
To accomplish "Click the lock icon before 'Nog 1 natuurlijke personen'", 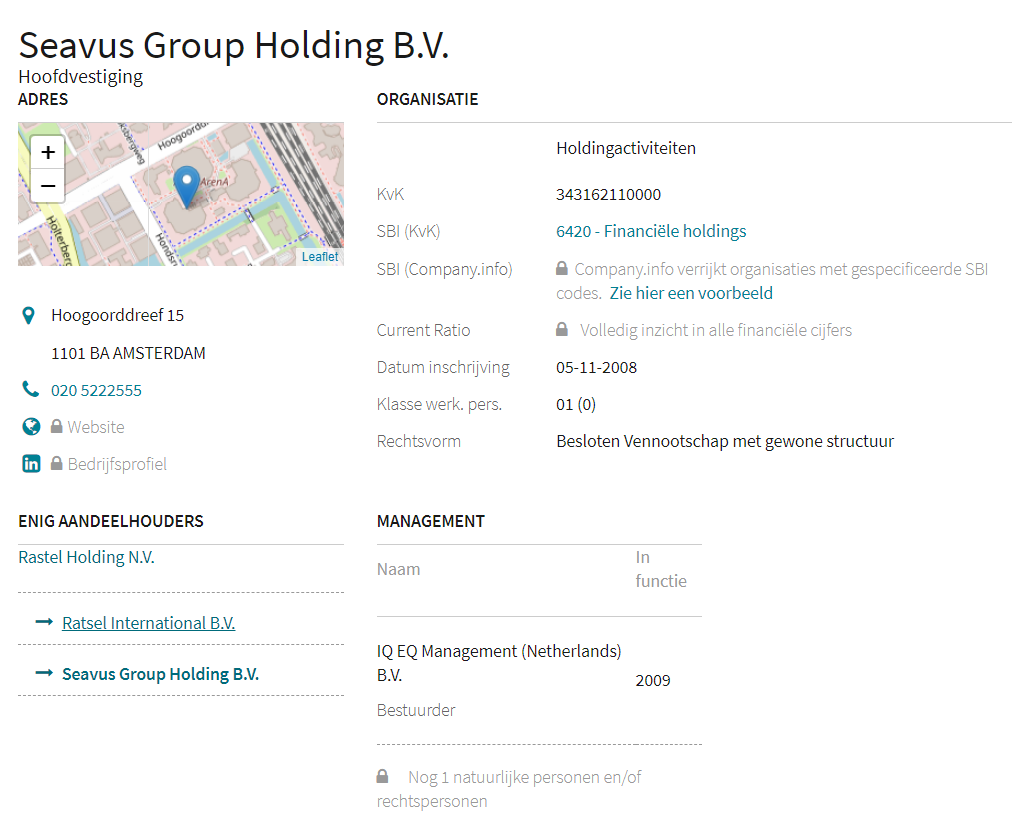I will [x=383, y=776].
